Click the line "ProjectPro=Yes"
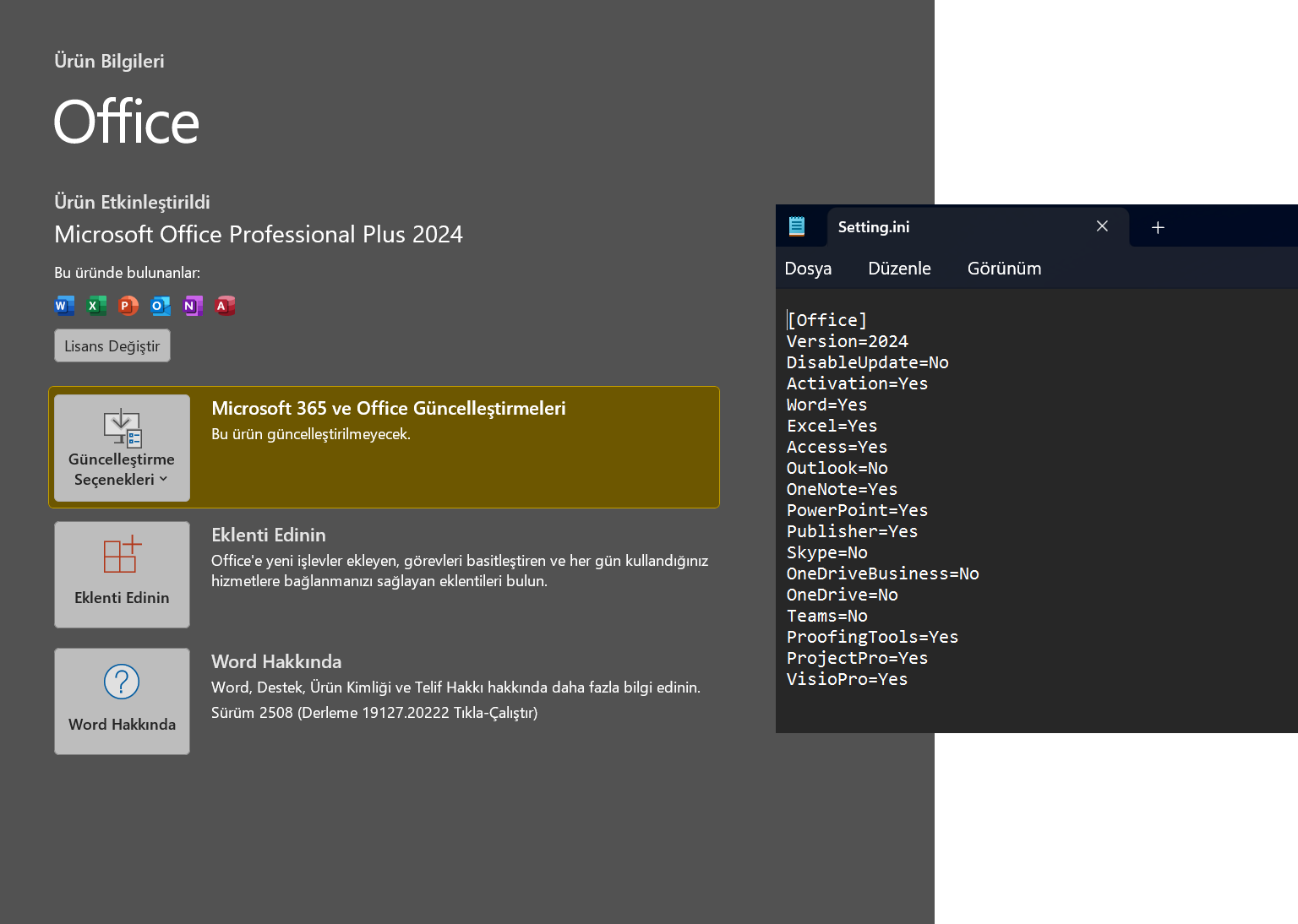The width and height of the screenshot is (1298, 924). (x=858, y=658)
